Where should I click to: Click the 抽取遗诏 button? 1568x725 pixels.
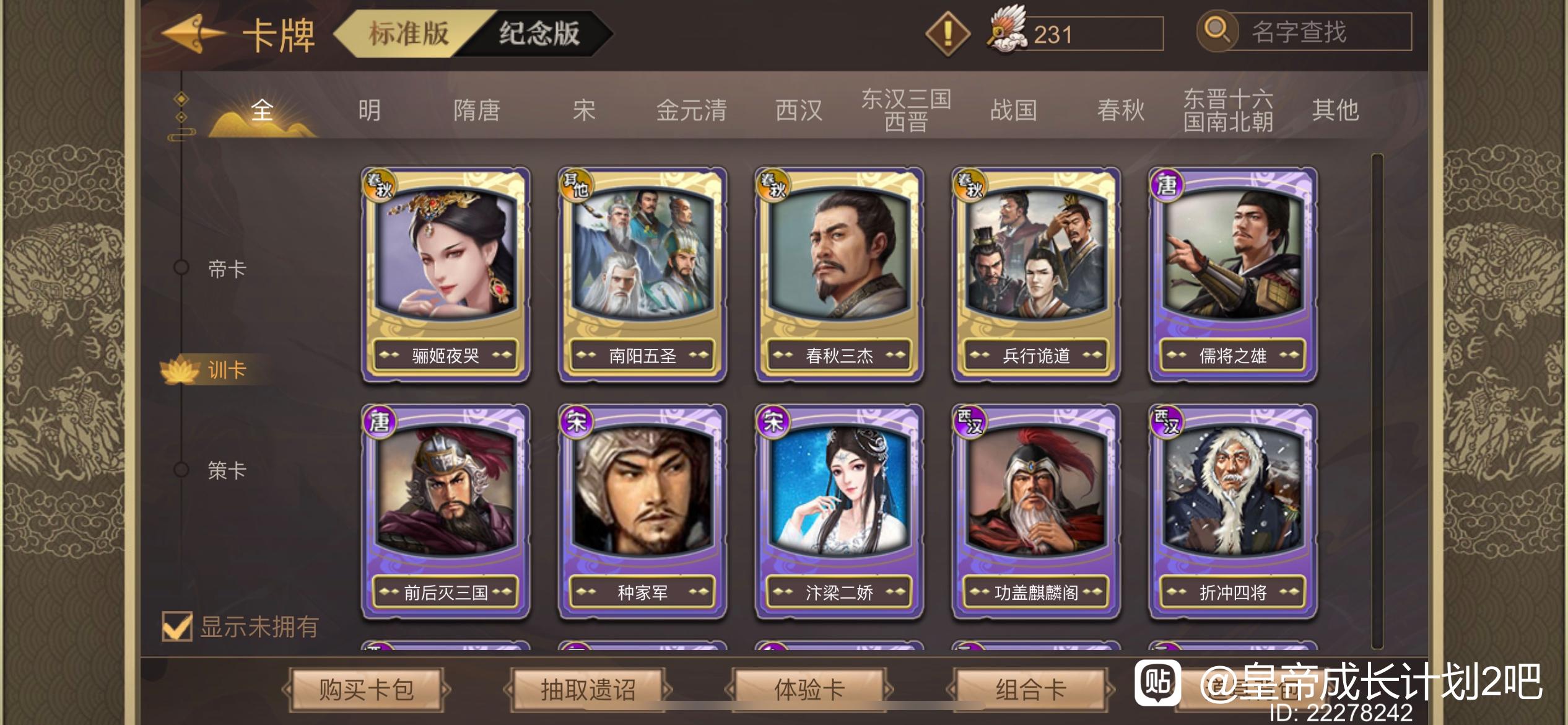coord(588,689)
